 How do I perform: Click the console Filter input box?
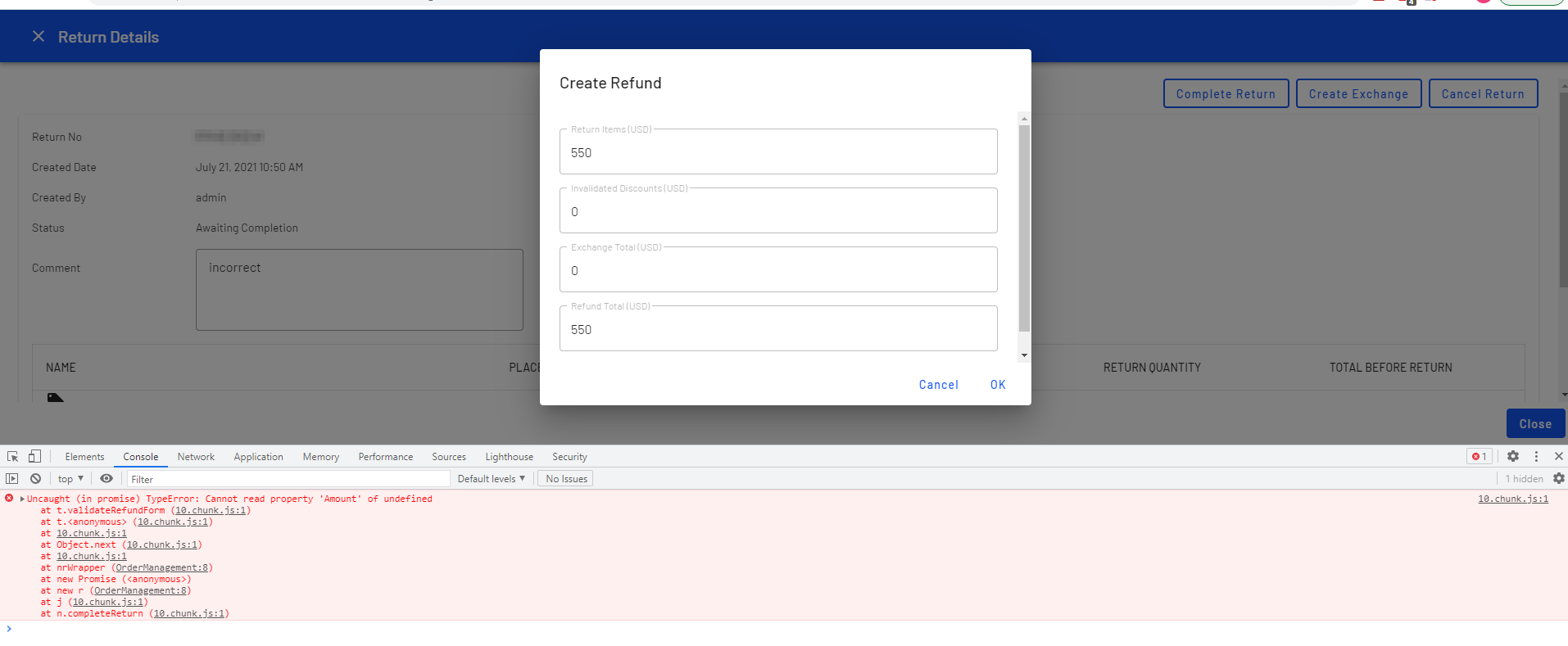point(287,479)
